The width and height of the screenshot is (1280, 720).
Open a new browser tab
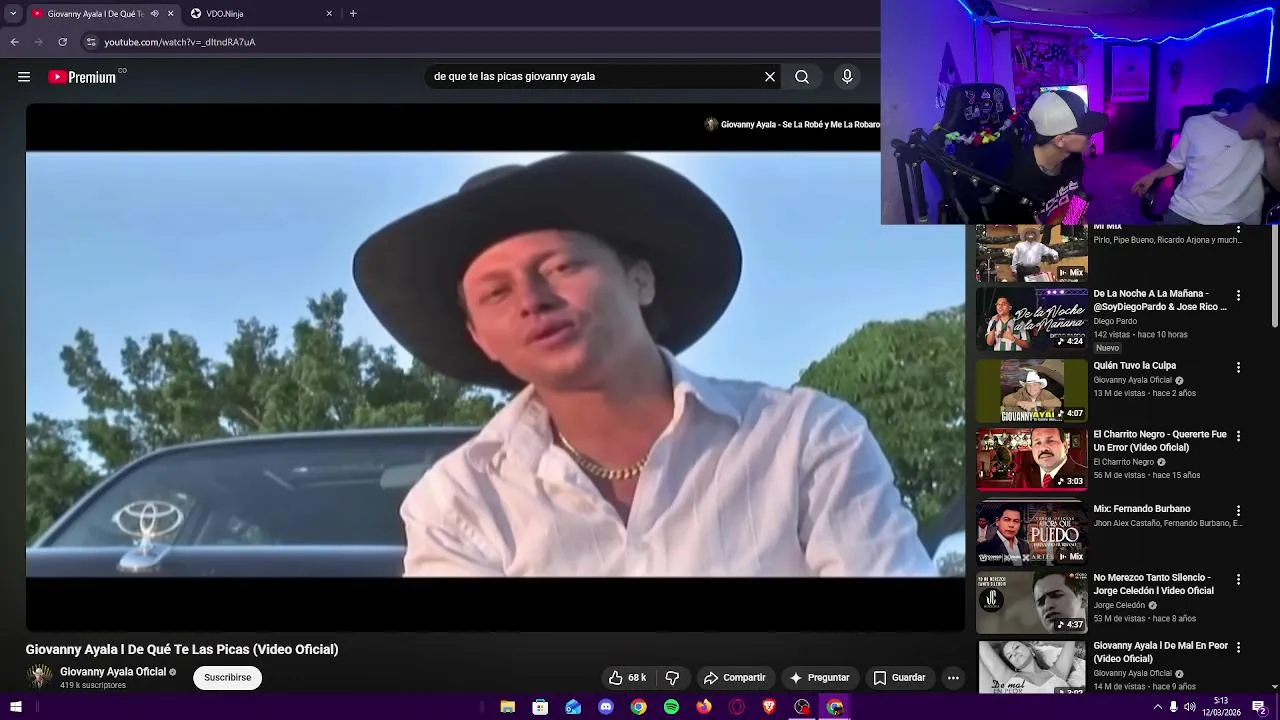click(353, 14)
